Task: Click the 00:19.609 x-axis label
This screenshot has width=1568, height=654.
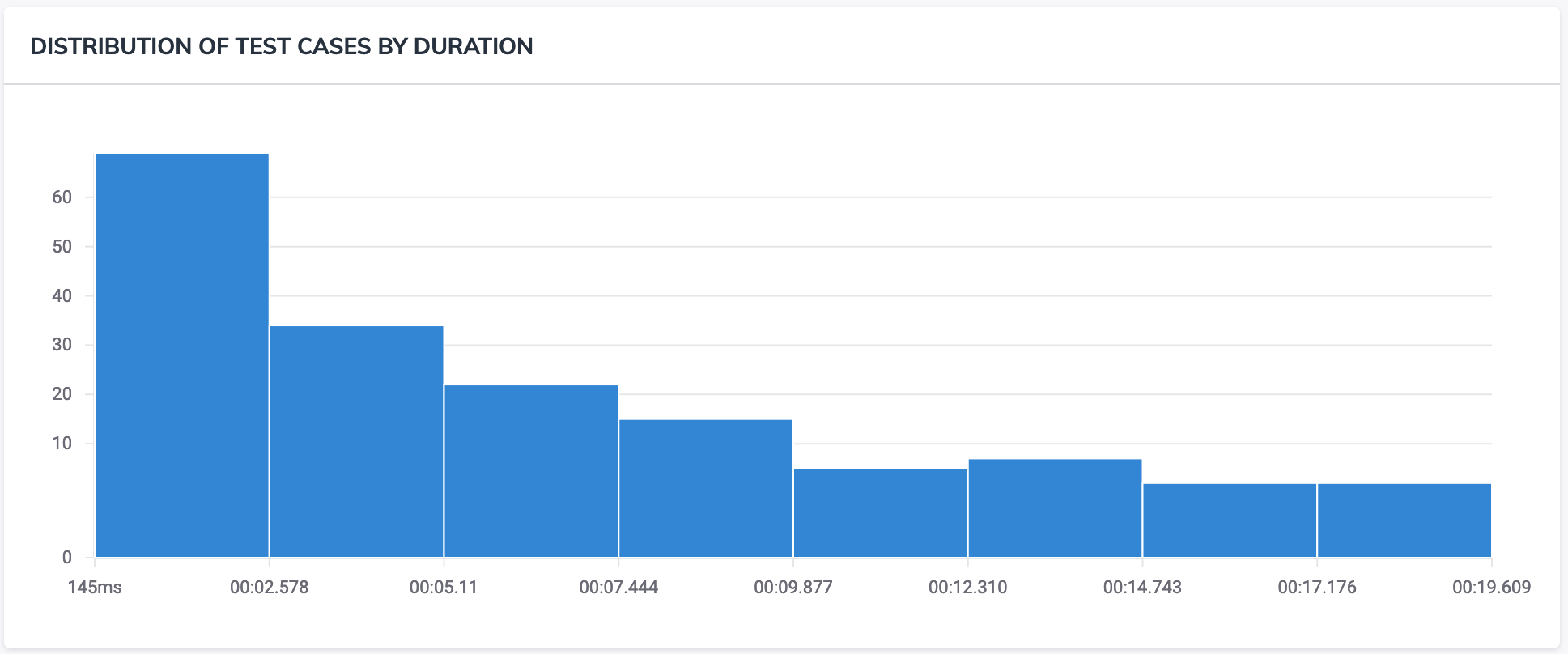Action: point(1491,588)
